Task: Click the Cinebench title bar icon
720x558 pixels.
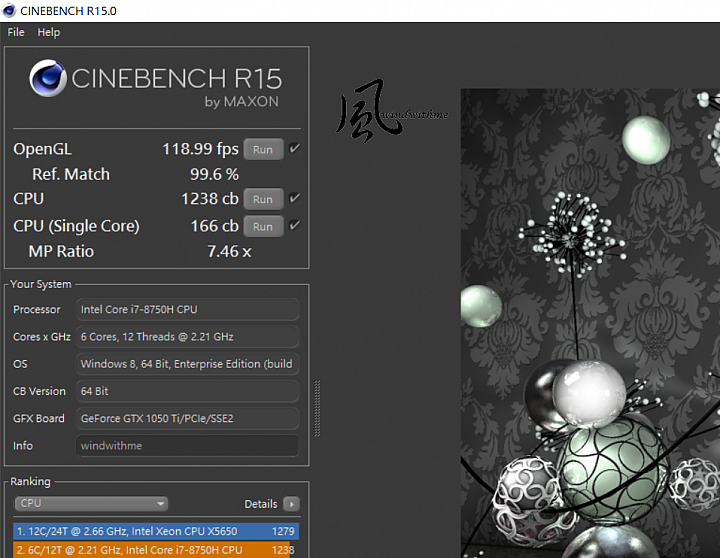Action: [x=9, y=11]
